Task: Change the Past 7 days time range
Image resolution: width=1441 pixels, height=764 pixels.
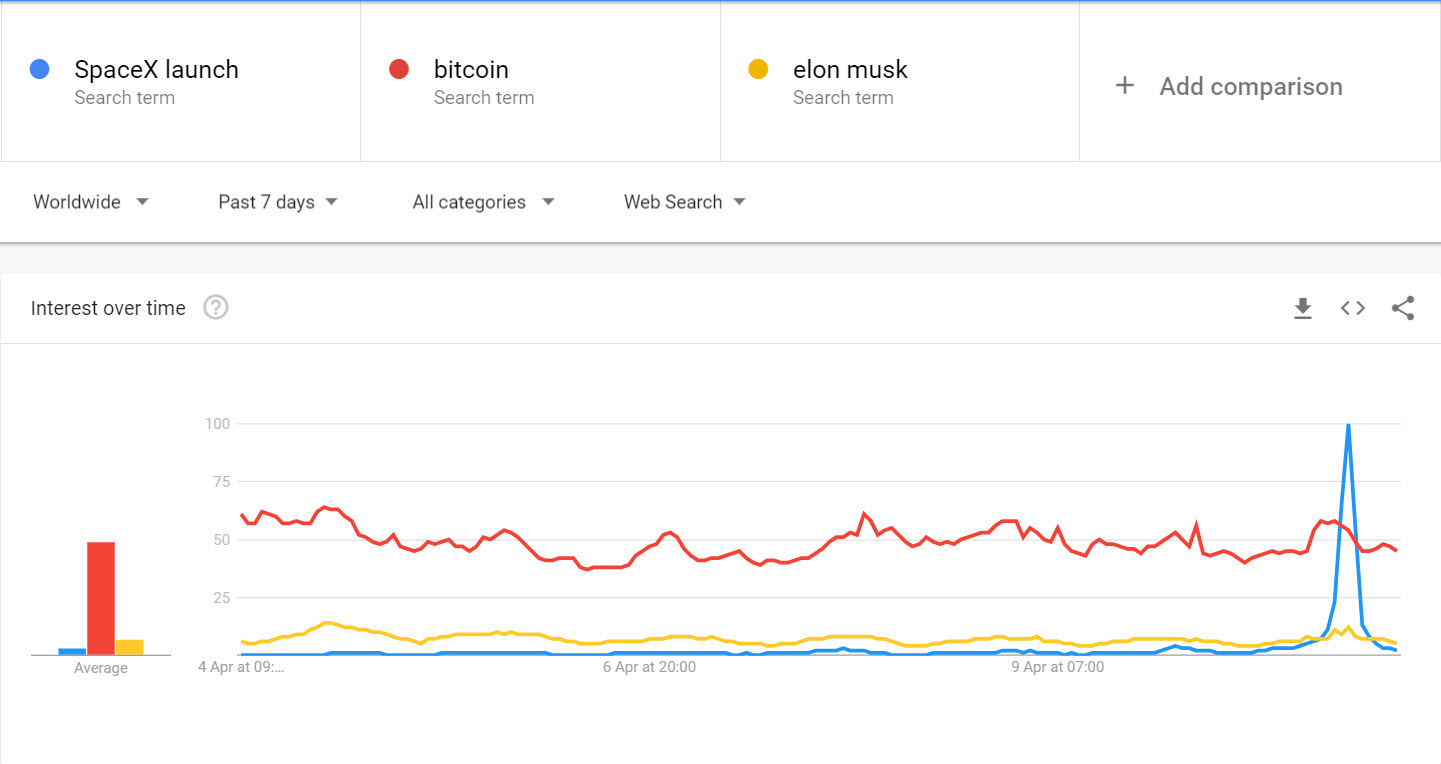Action: tap(277, 201)
